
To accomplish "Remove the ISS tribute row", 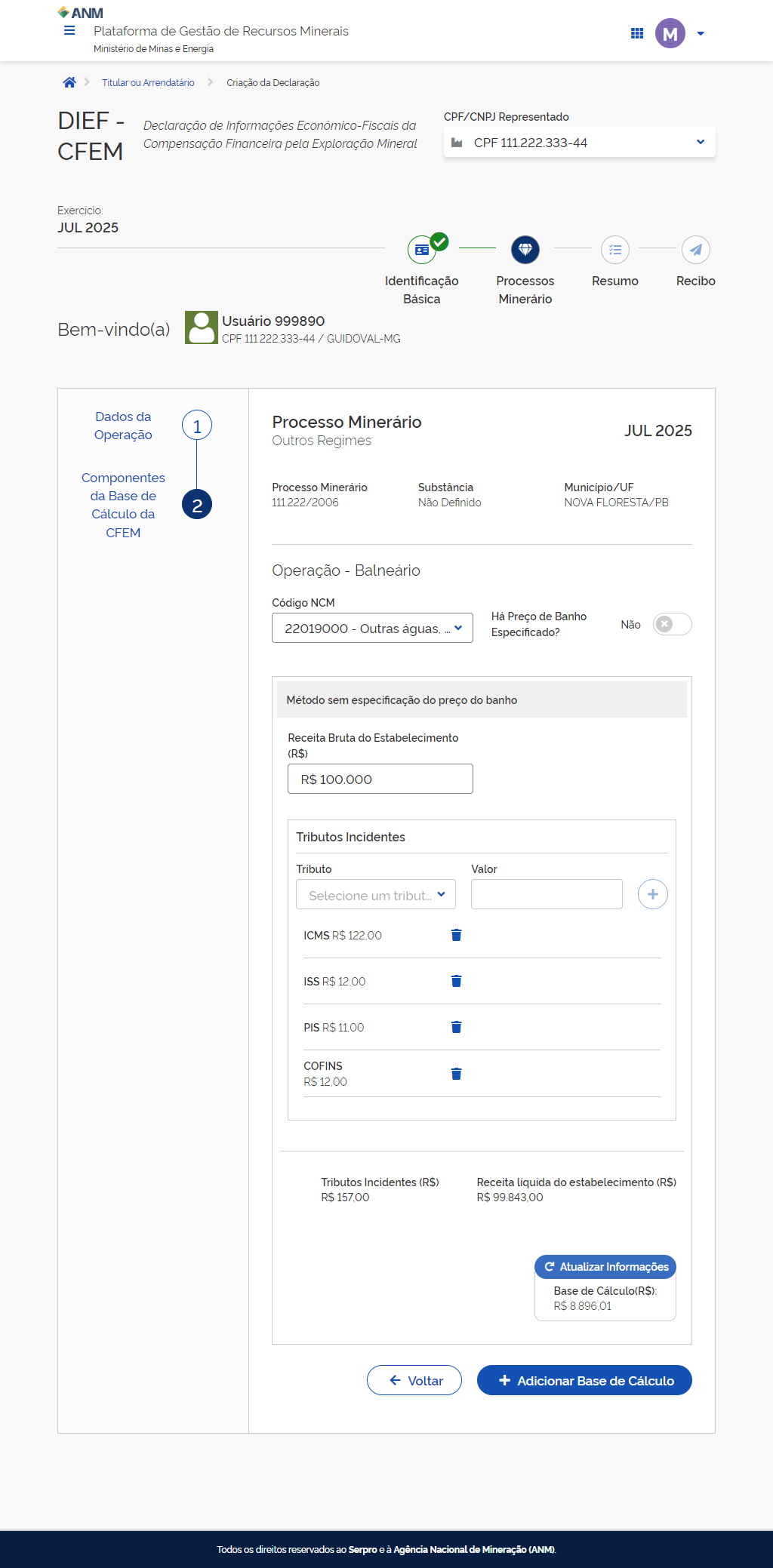I will pyautogui.click(x=456, y=982).
